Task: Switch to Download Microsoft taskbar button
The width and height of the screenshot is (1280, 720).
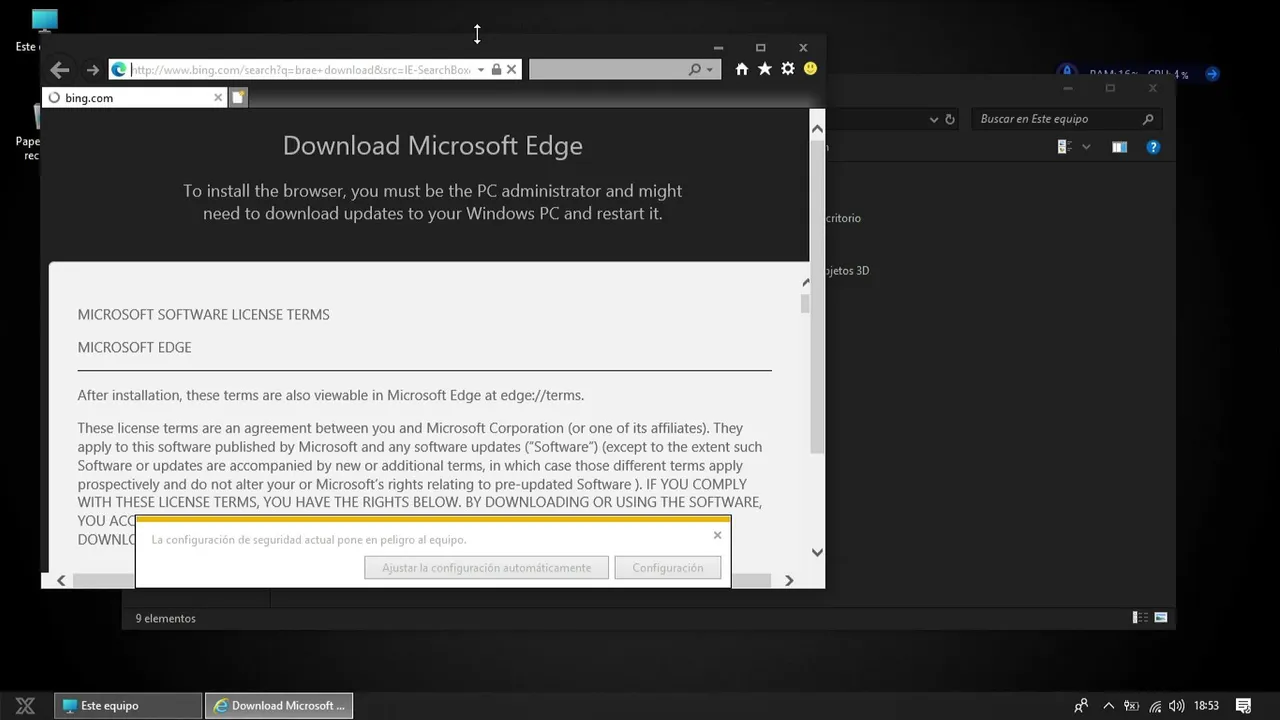Action: point(279,705)
